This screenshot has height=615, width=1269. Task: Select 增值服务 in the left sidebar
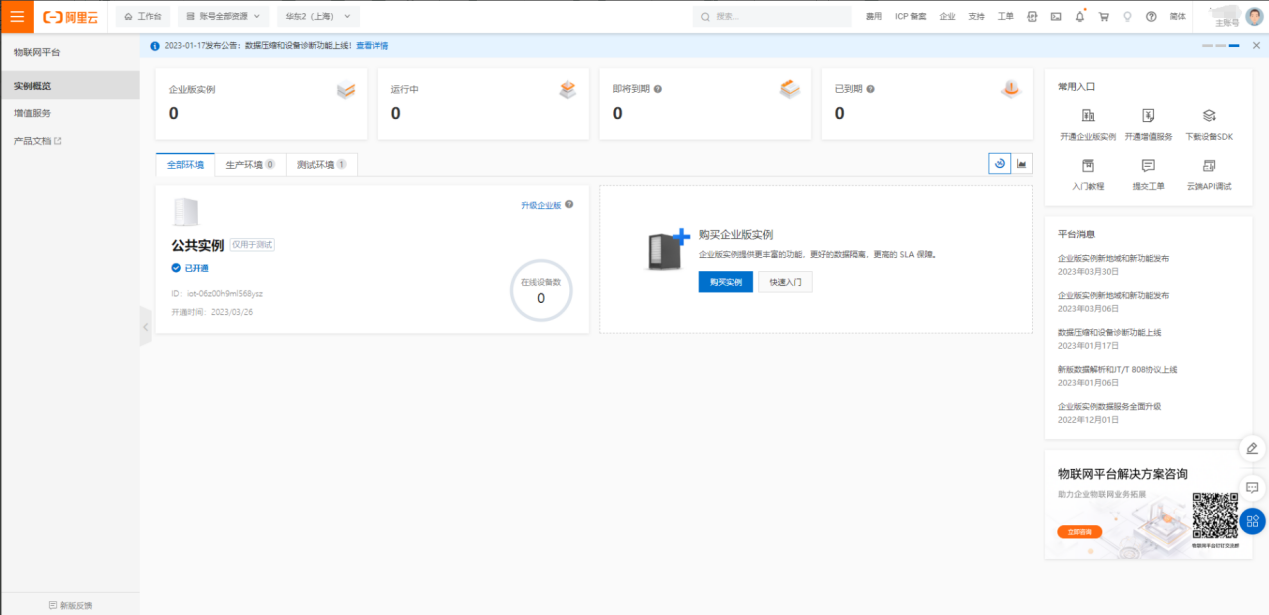[x=32, y=113]
